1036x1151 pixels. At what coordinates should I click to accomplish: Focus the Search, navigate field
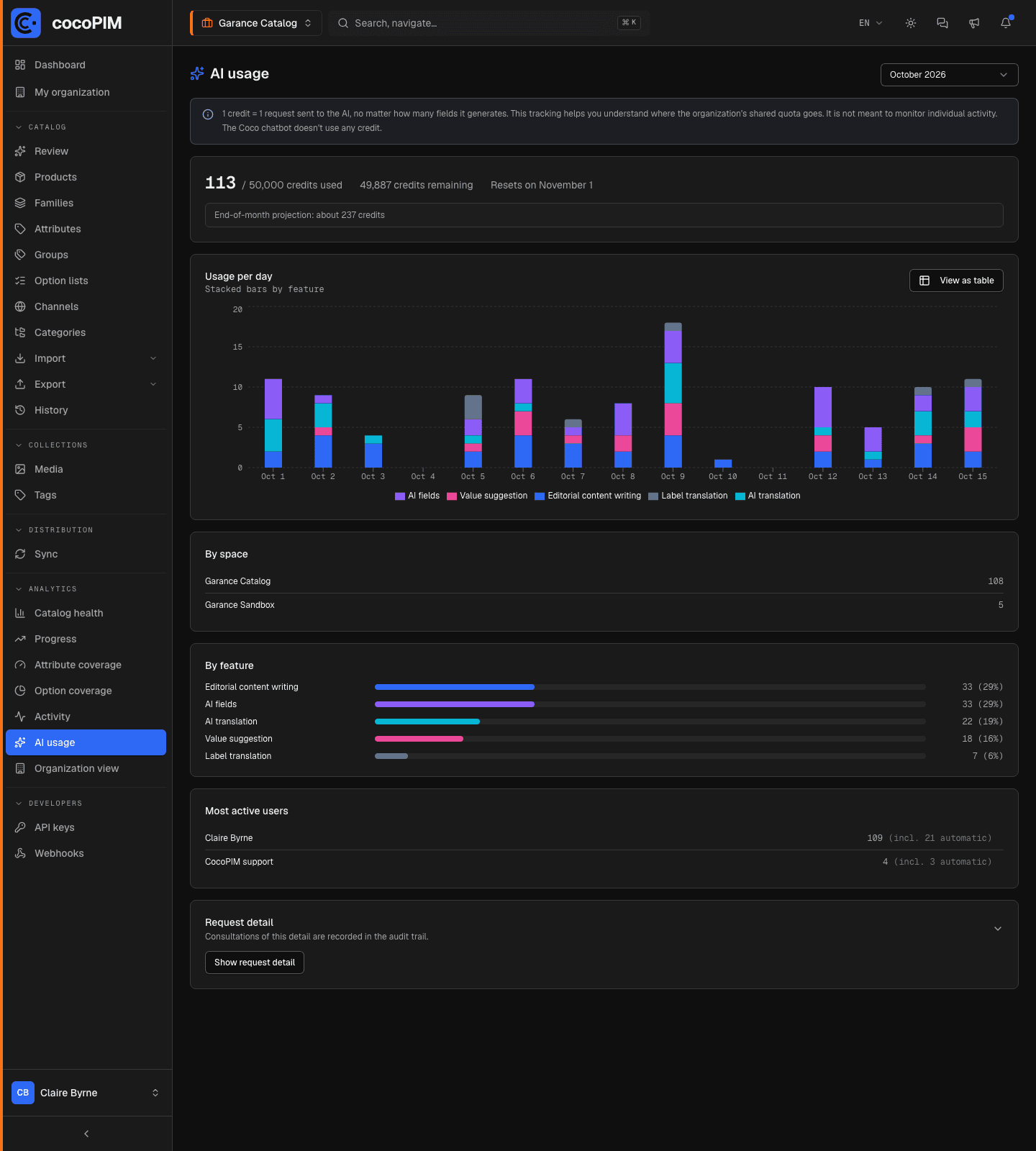coord(489,23)
